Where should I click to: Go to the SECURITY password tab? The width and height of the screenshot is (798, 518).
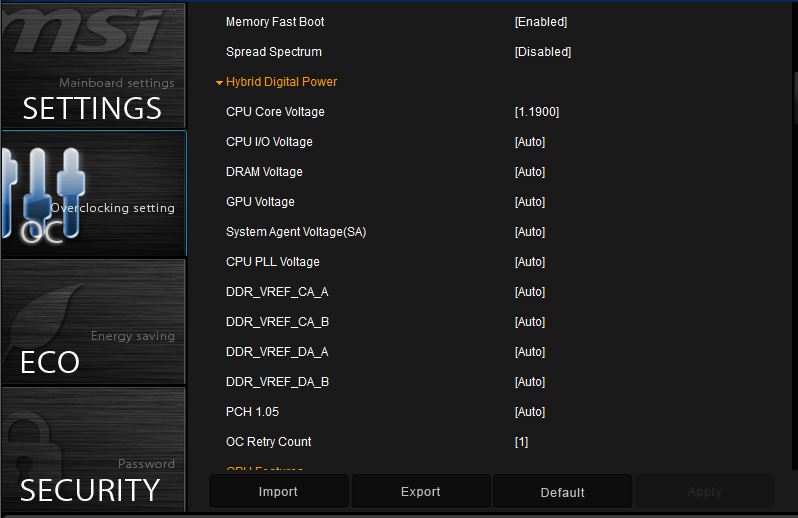[93, 449]
